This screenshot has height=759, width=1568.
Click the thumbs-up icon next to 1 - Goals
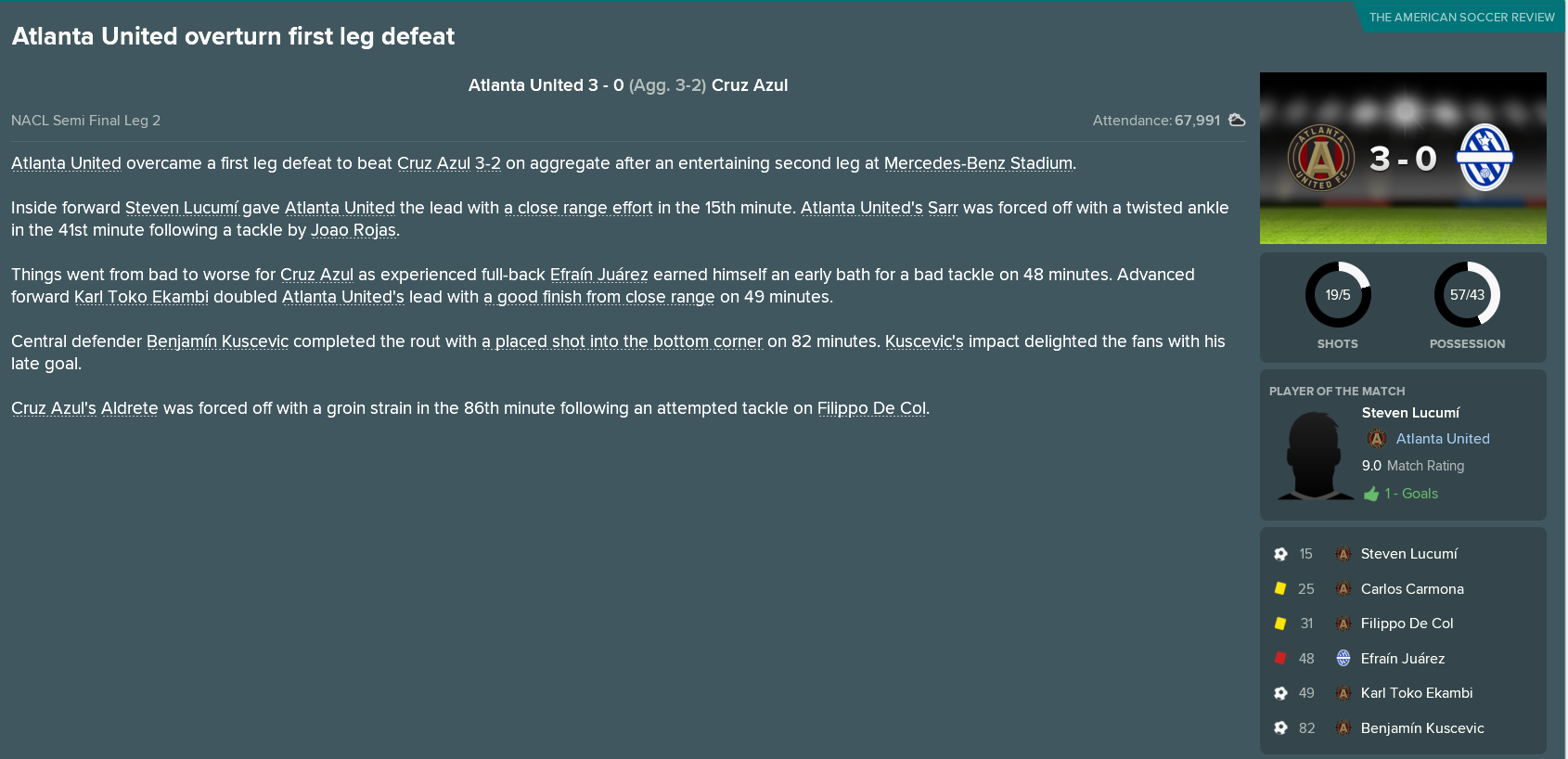(x=1371, y=494)
